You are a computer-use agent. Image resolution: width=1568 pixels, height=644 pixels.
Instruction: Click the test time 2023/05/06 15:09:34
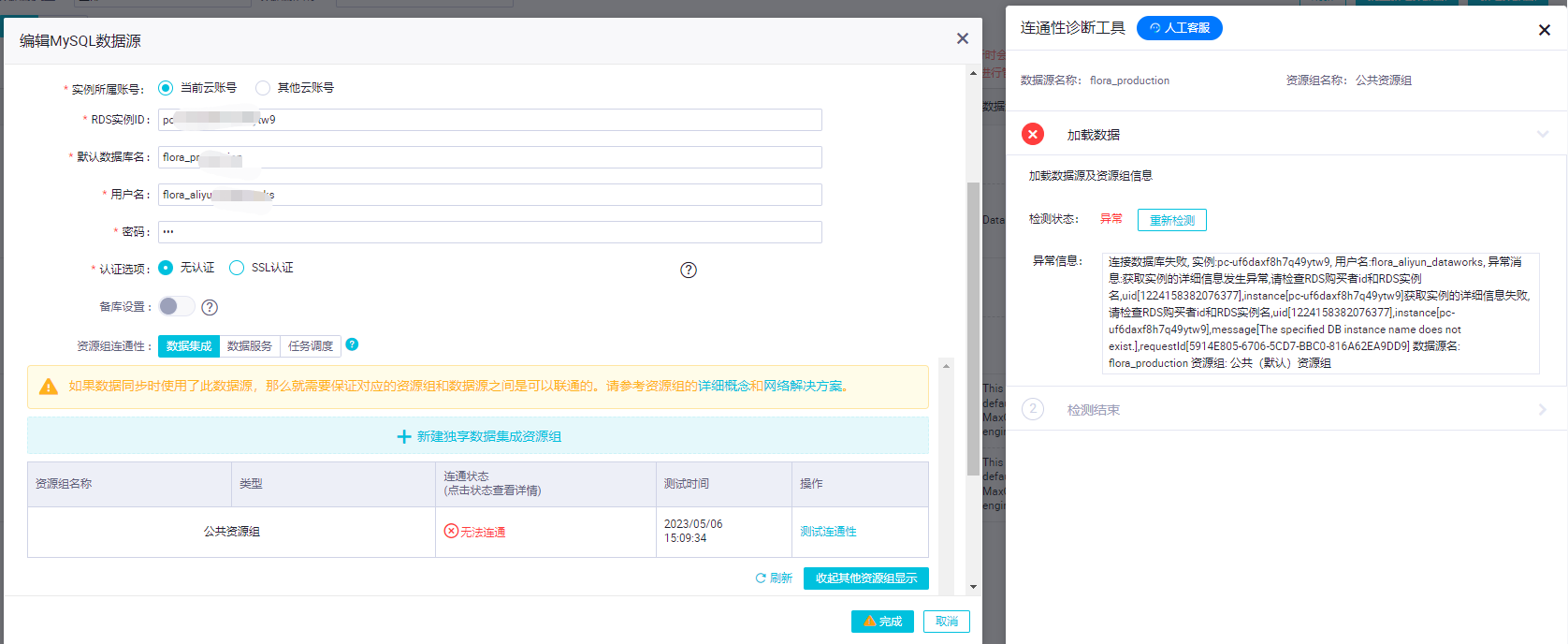692,531
